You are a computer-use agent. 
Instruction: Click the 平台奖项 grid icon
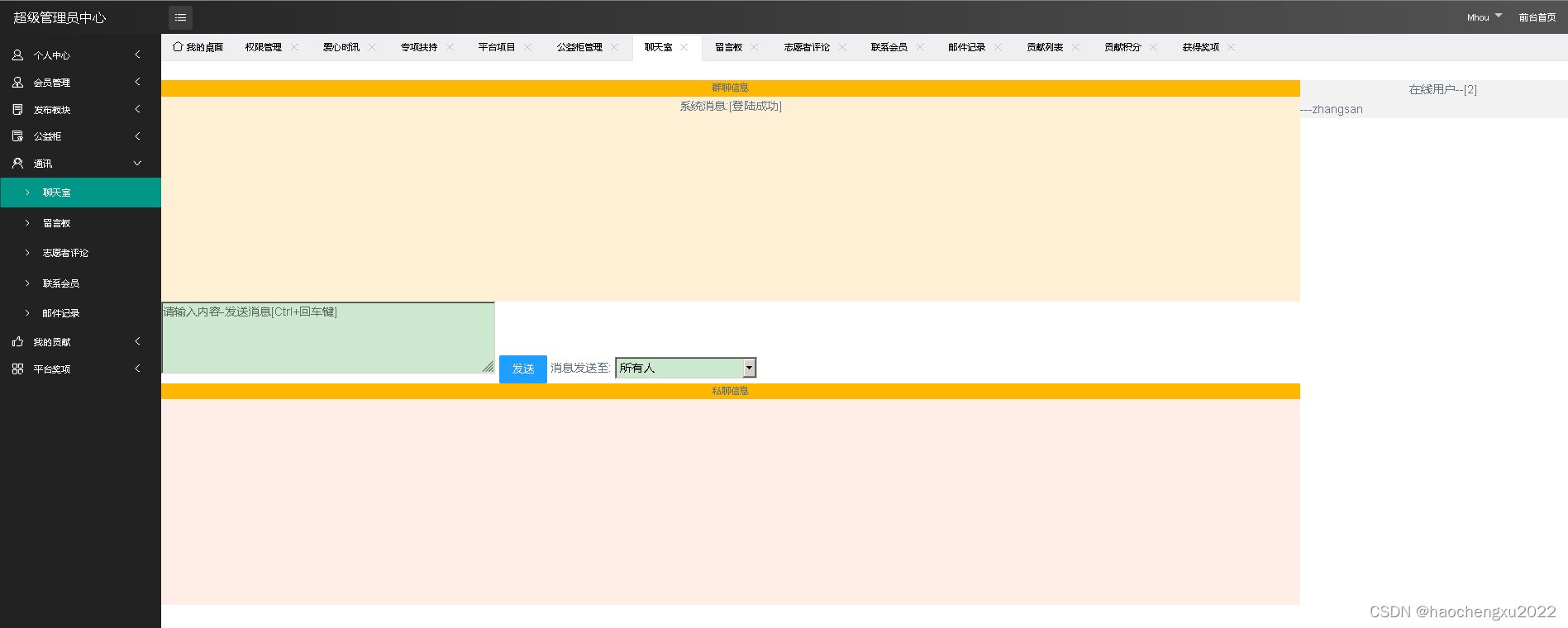coord(17,369)
